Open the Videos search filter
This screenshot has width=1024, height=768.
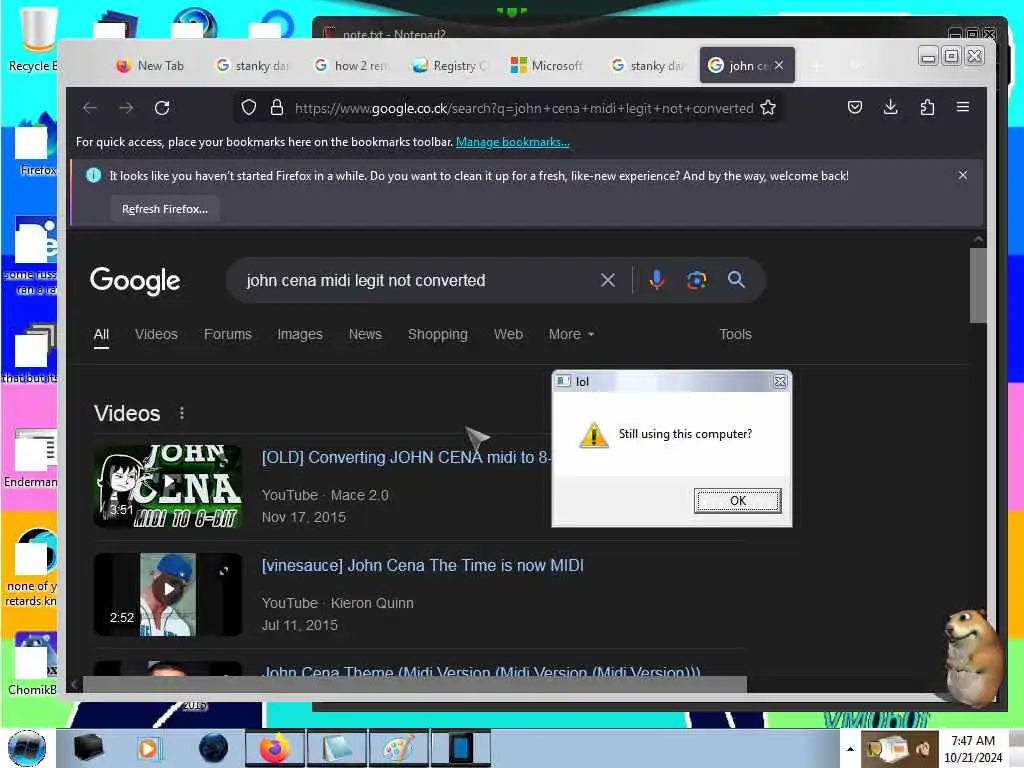[x=156, y=334]
